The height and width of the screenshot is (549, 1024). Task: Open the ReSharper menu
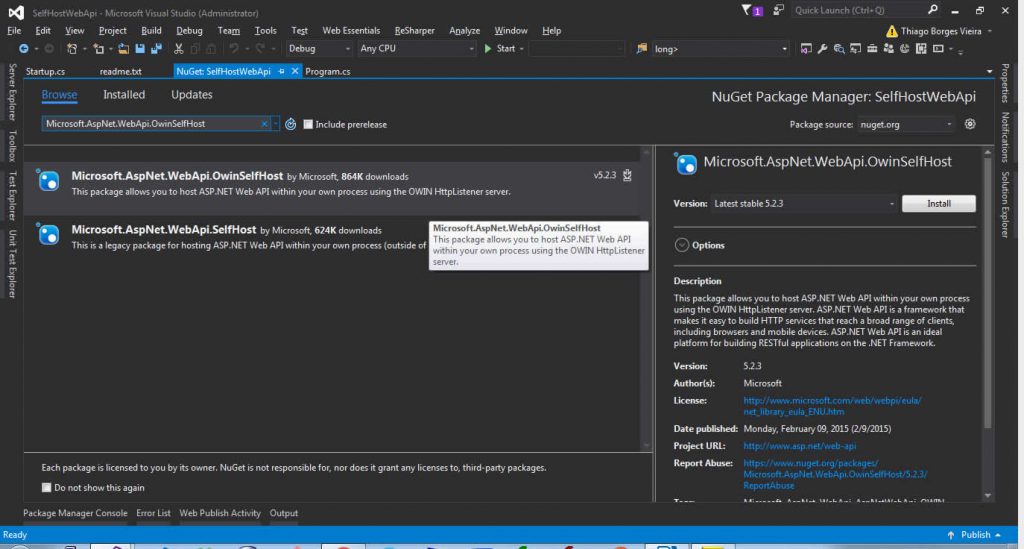point(414,31)
